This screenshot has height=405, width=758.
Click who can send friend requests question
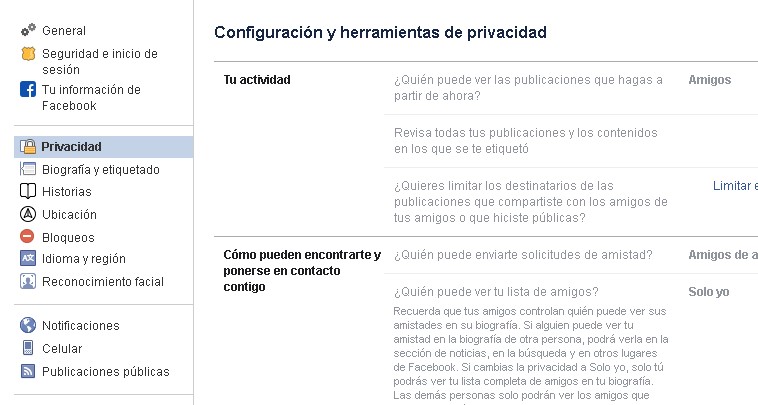[x=523, y=255]
